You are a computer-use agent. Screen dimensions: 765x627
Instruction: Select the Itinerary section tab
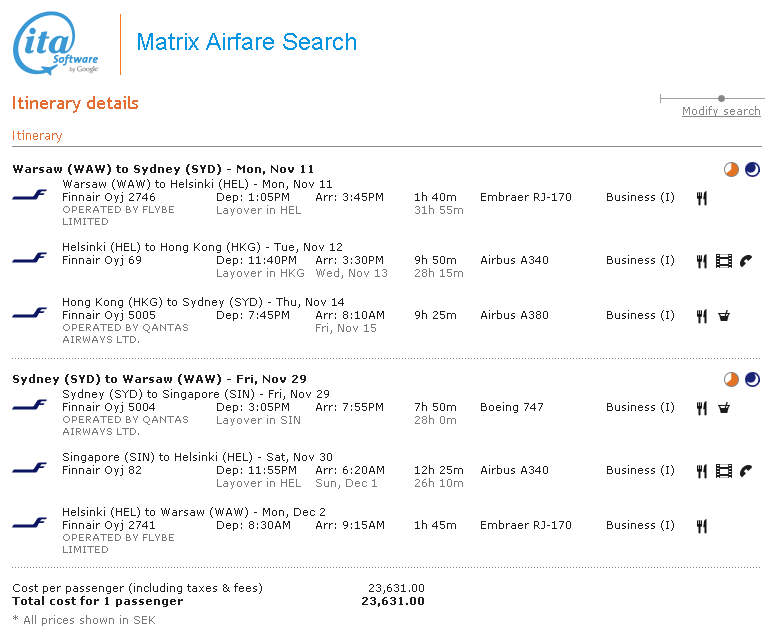[37, 136]
